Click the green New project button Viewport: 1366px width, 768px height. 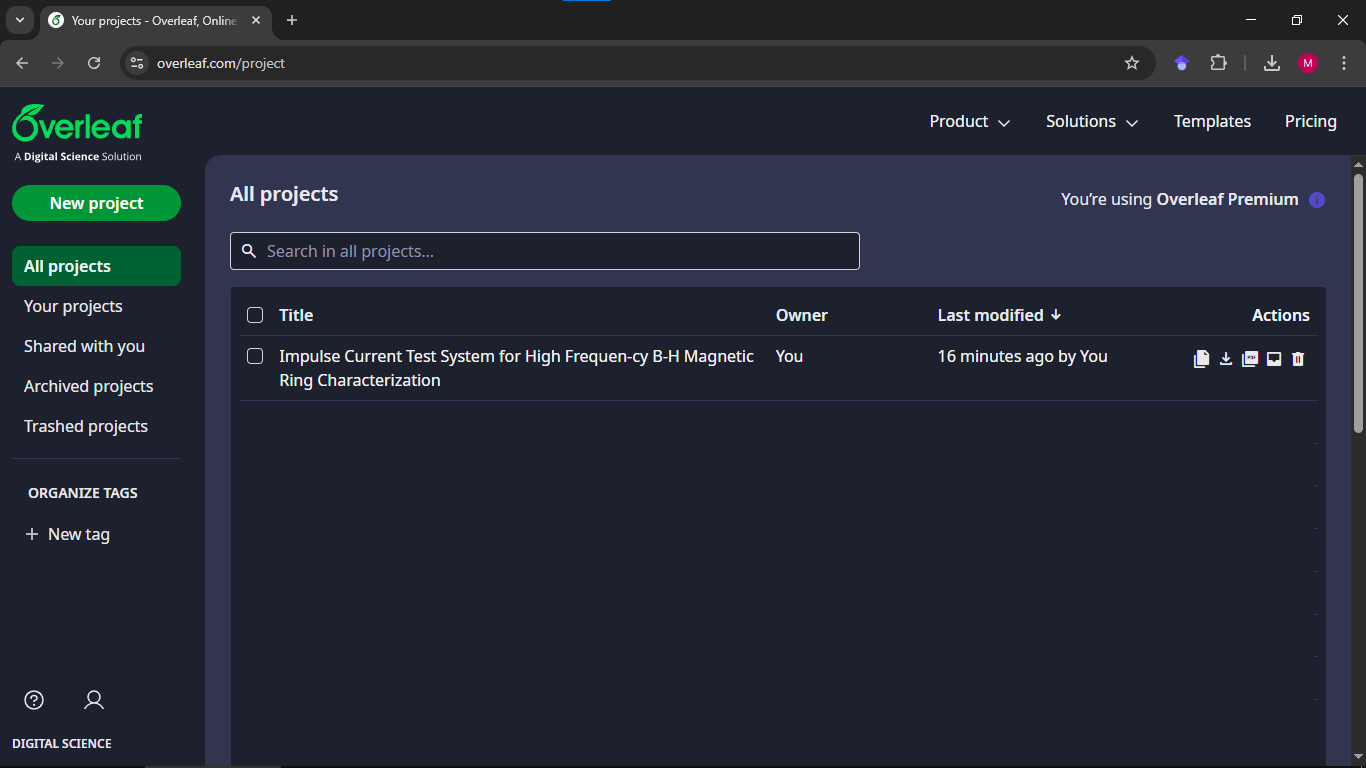[96, 203]
